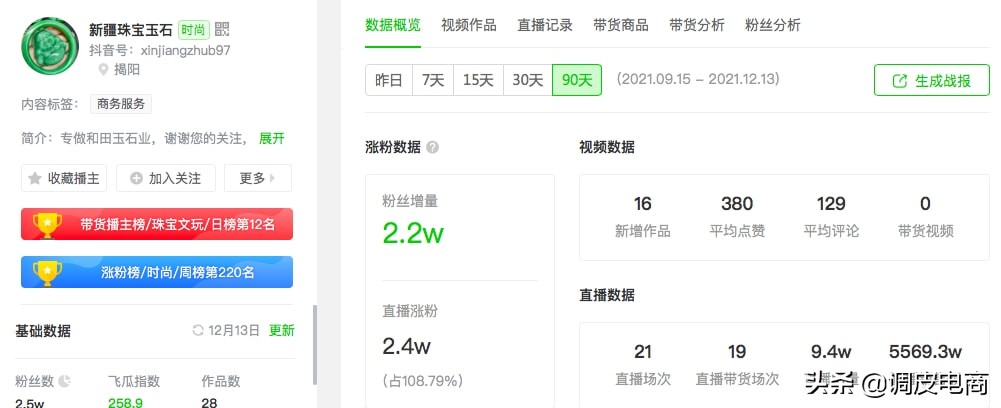This screenshot has height=408, width=1001.
Task: Click the 收藏播主 button
Action: tap(64, 178)
